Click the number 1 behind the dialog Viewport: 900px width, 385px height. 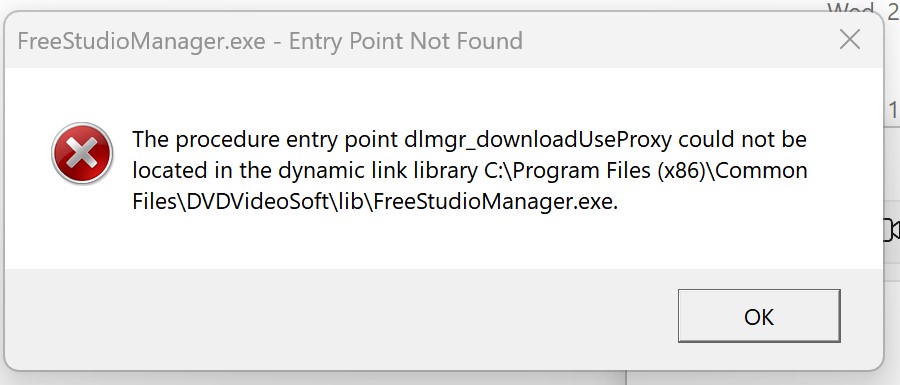tap(893, 110)
